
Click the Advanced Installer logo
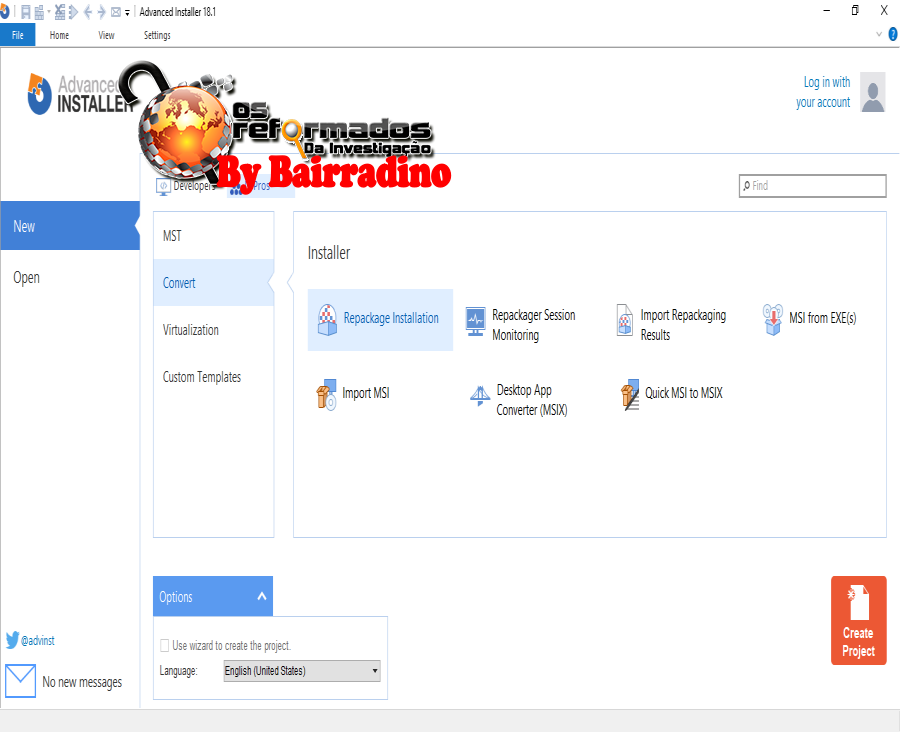coord(80,94)
